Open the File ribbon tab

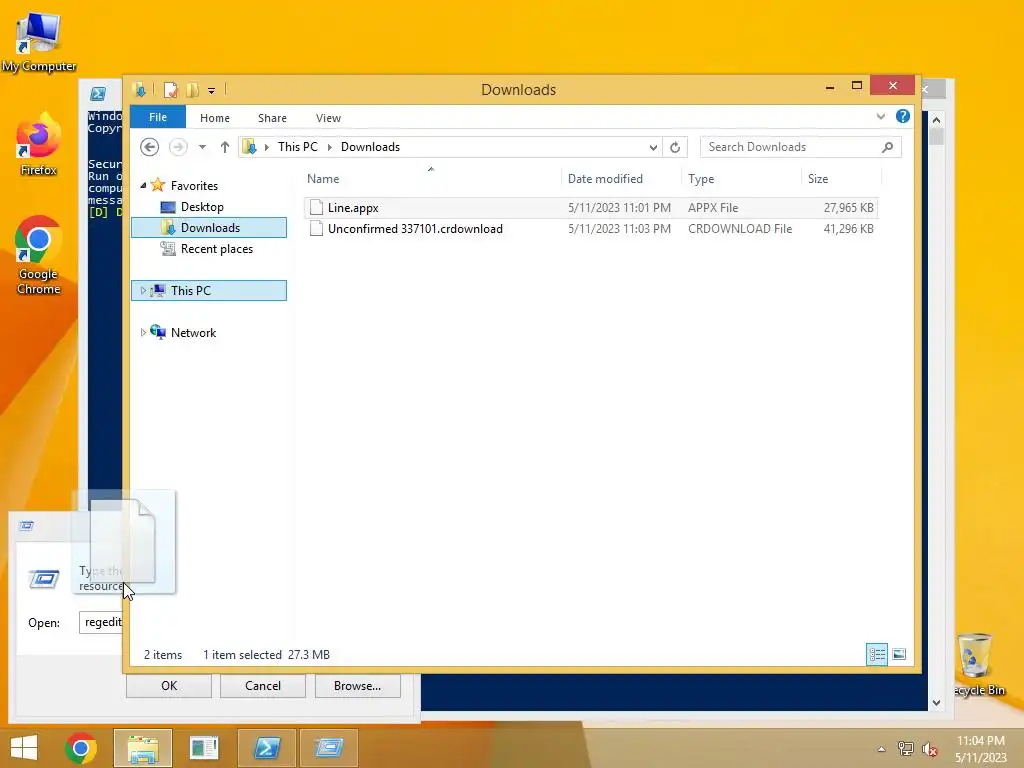[158, 118]
